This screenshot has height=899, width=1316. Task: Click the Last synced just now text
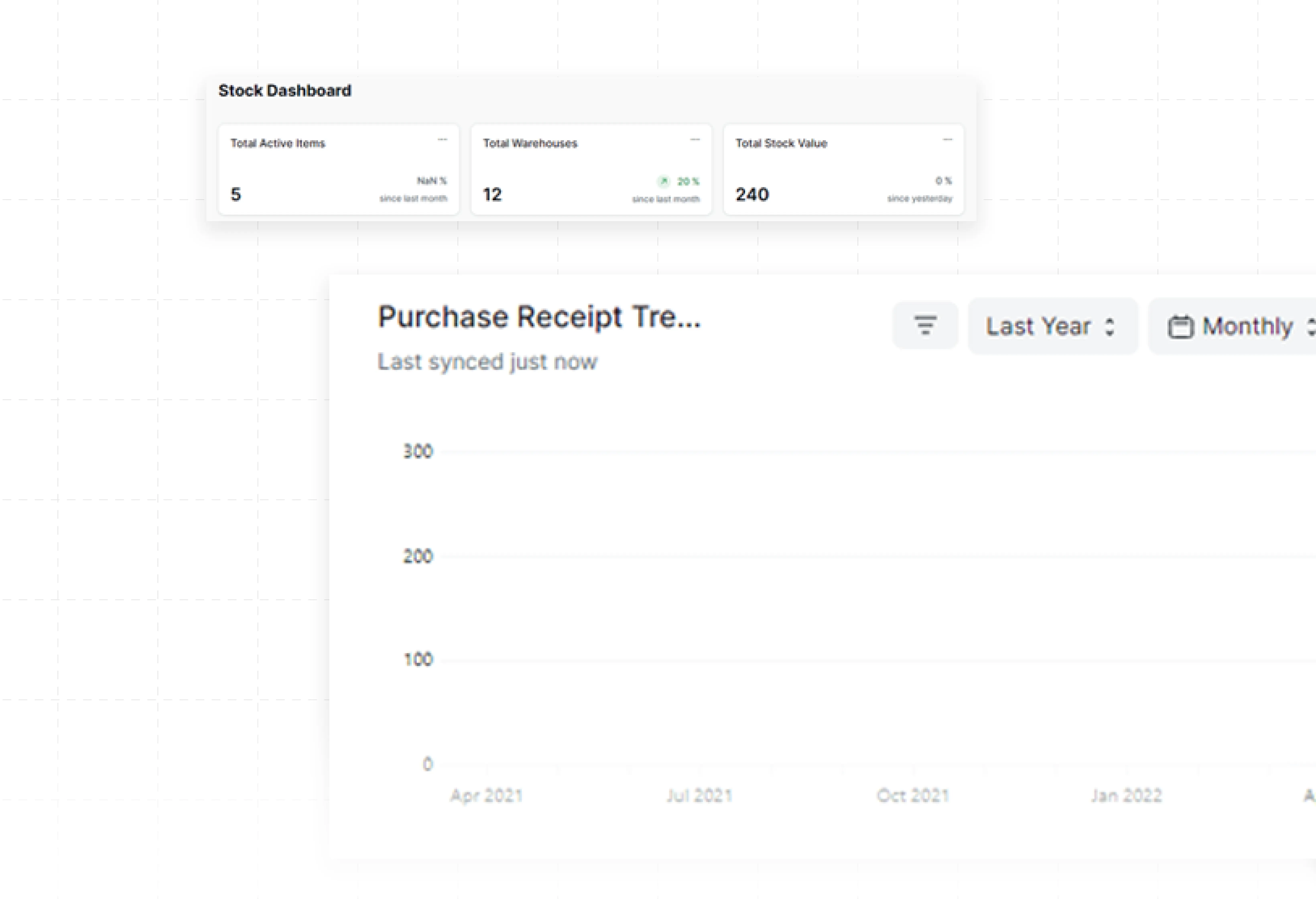point(487,361)
